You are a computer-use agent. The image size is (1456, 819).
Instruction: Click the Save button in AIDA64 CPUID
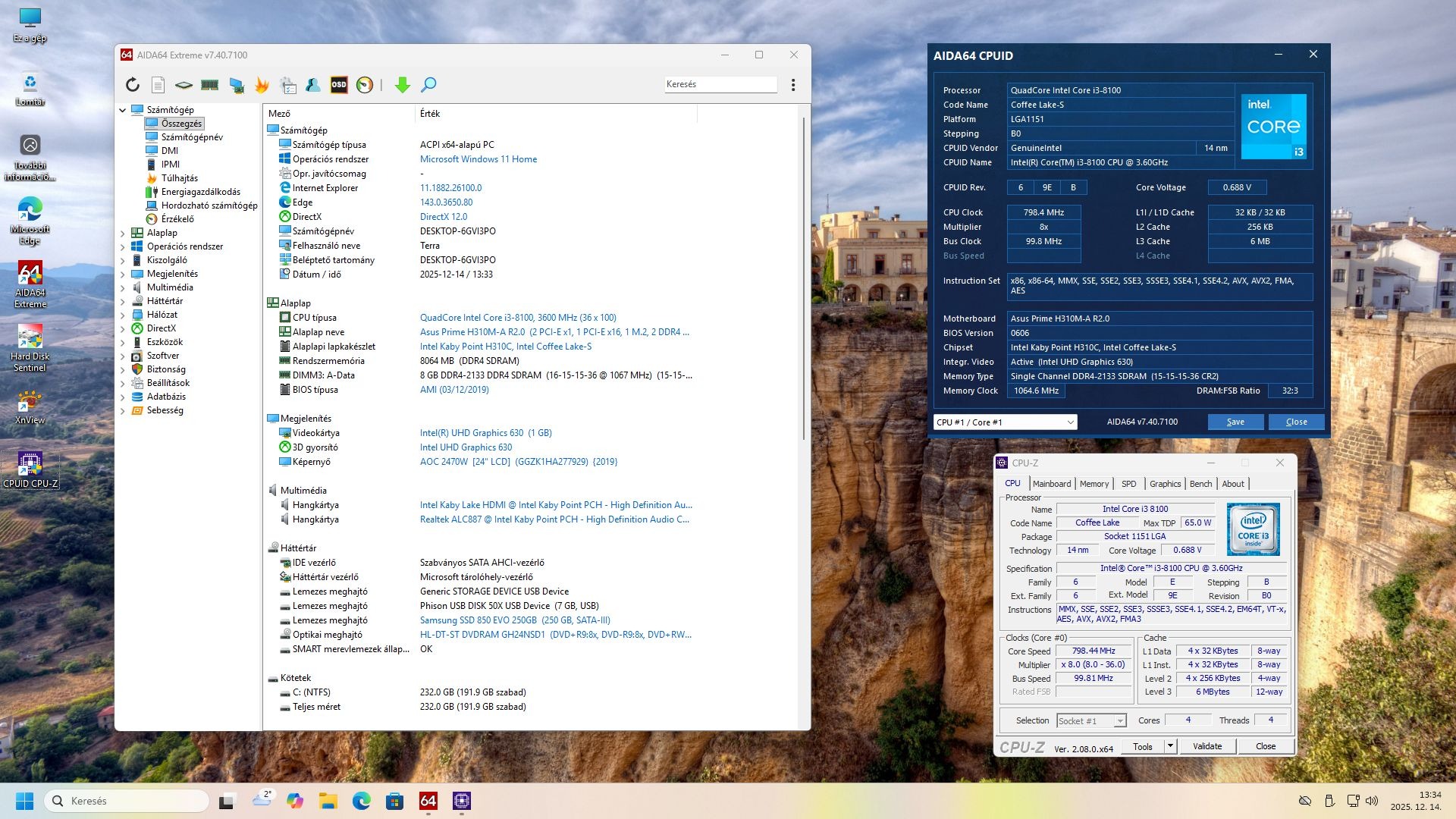pos(1235,422)
